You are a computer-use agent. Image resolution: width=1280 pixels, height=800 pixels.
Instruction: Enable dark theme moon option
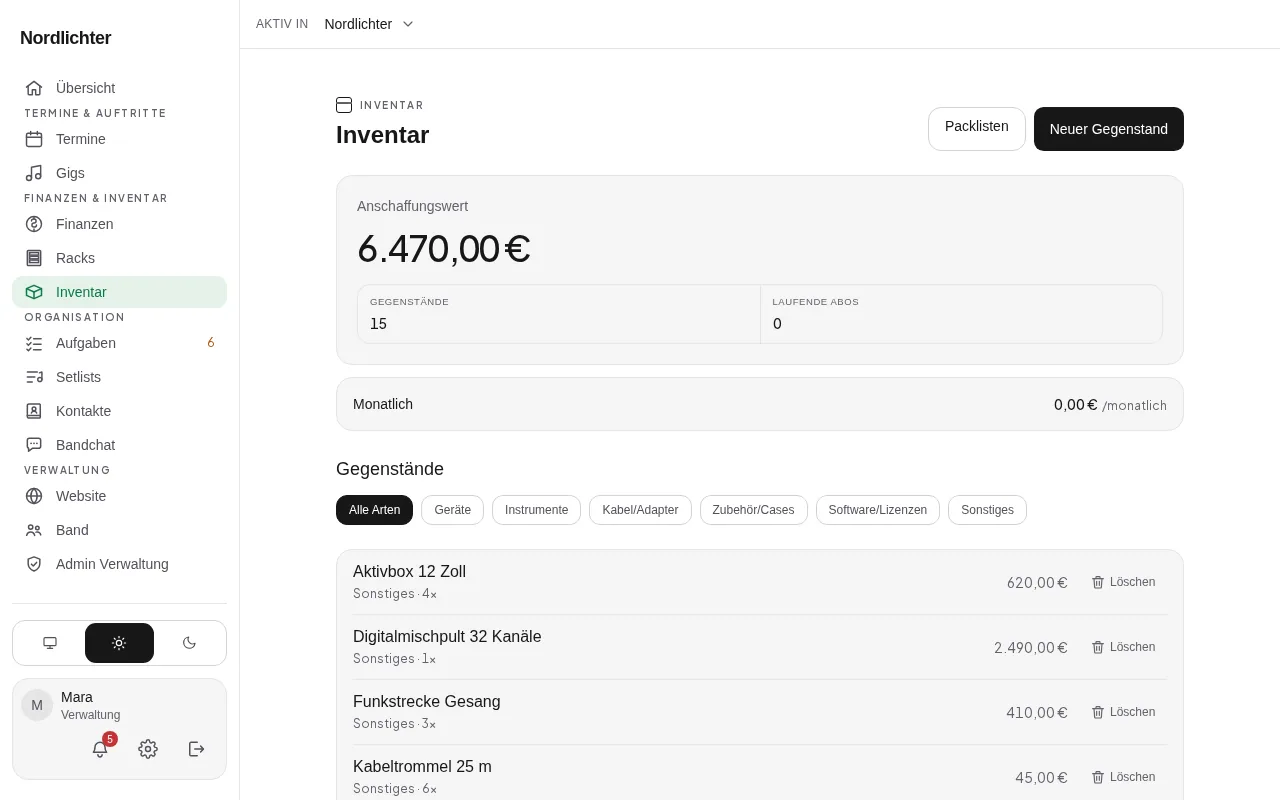click(x=189, y=643)
